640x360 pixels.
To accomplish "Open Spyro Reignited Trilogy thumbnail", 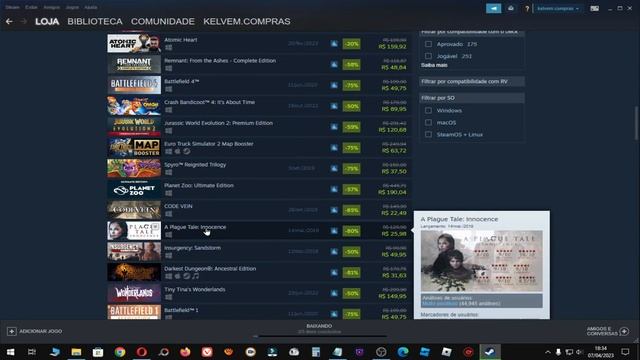I will pyautogui.click(x=134, y=168).
